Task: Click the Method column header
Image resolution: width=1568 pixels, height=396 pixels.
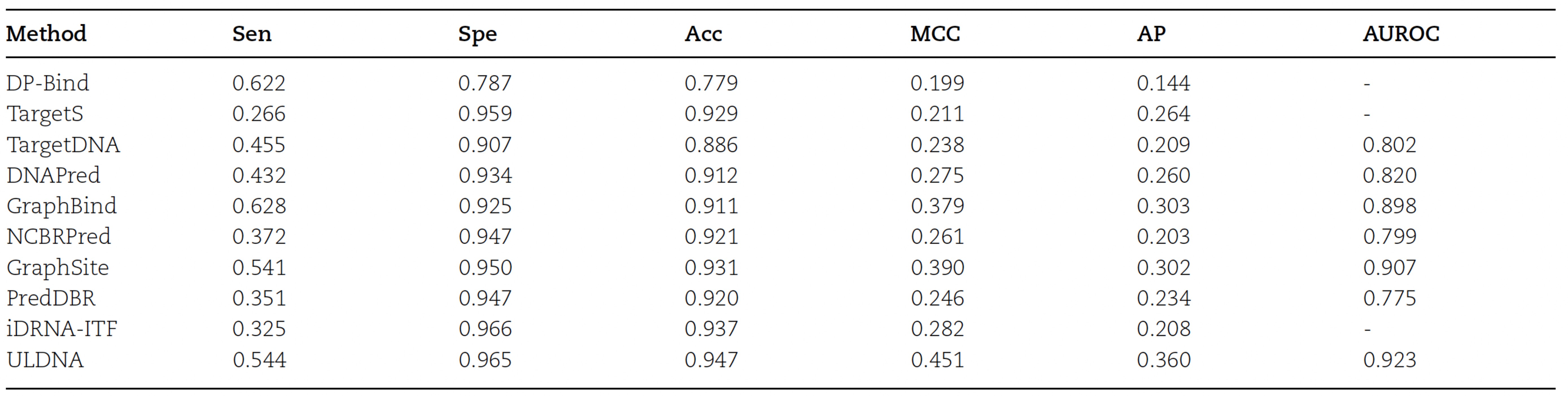Action: [x=46, y=34]
